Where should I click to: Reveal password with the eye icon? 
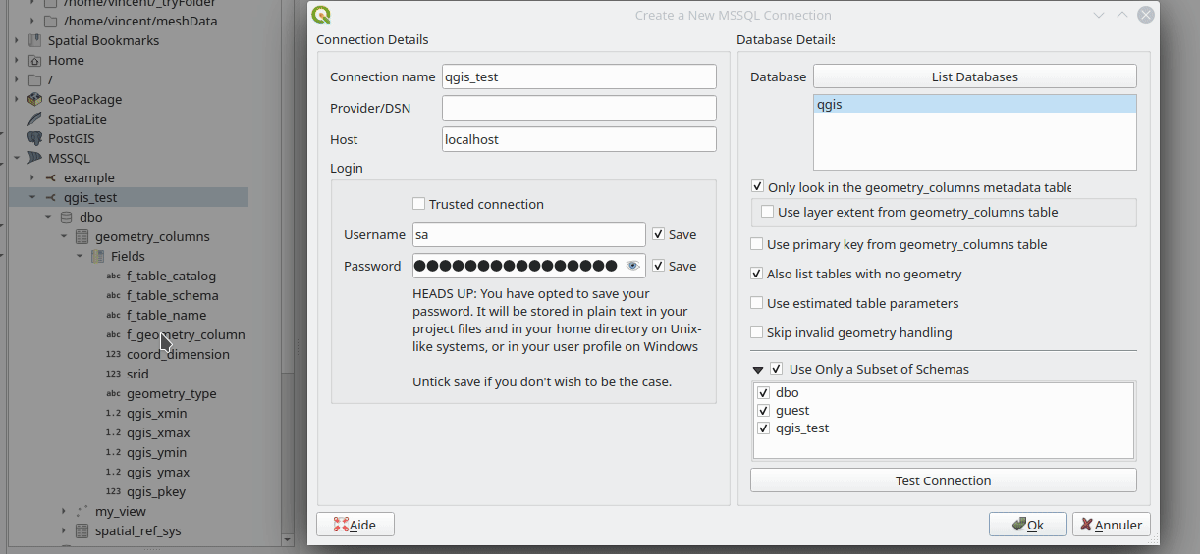(x=632, y=266)
